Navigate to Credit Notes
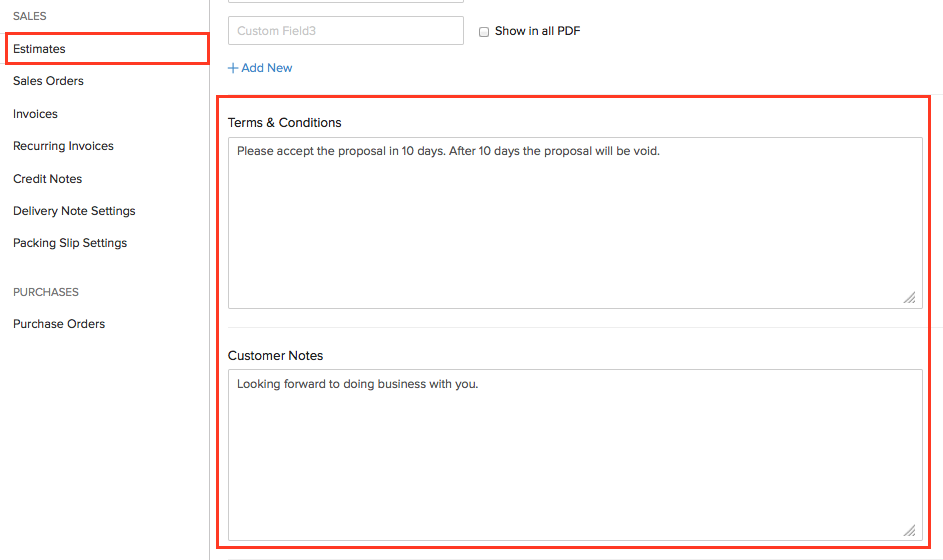This screenshot has height=560, width=943. coord(47,179)
